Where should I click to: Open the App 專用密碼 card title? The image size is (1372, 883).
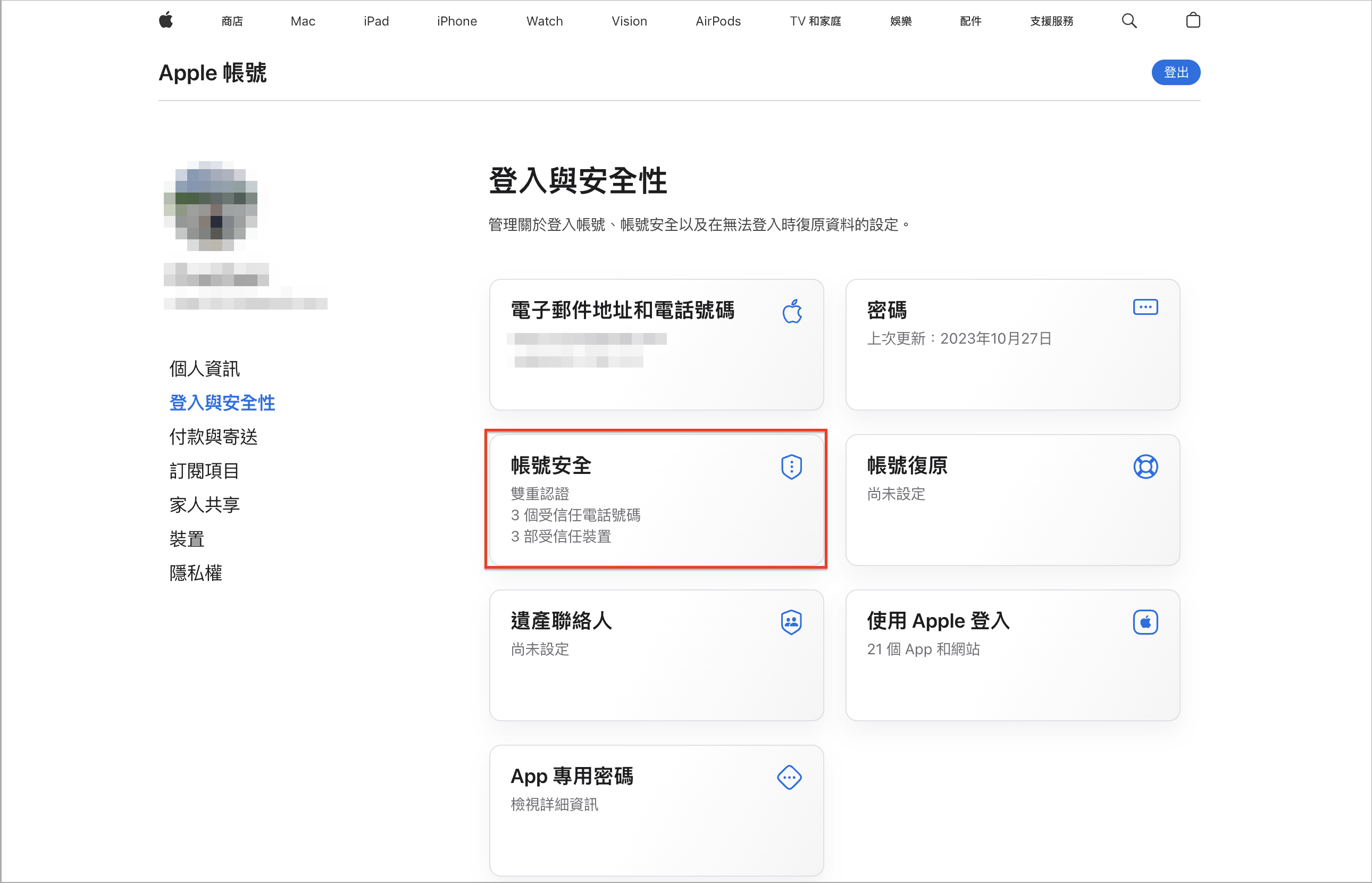pyautogui.click(x=572, y=777)
